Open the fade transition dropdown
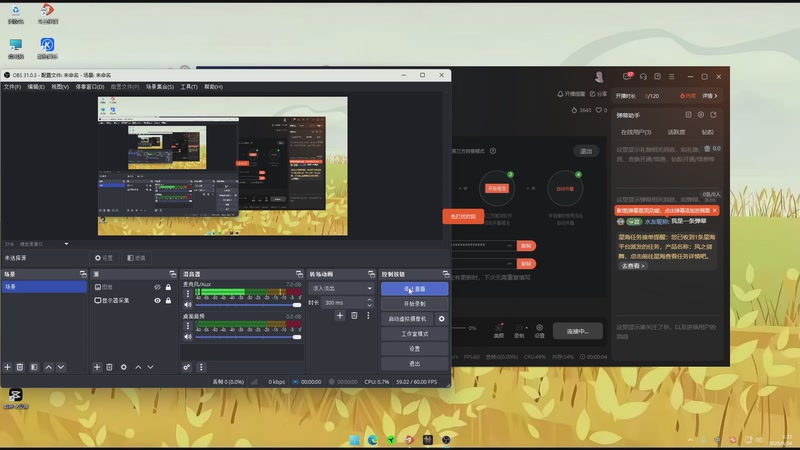This screenshot has height=450, width=800. pos(341,288)
